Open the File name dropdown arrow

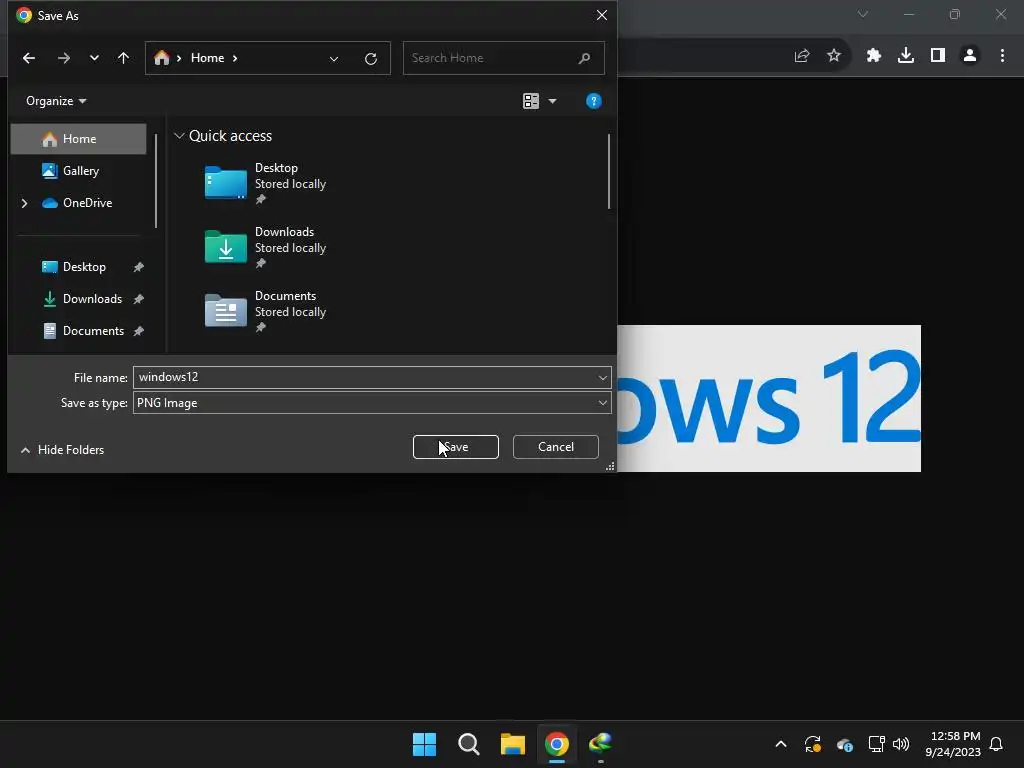pyautogui.click(x=603, y=377)
